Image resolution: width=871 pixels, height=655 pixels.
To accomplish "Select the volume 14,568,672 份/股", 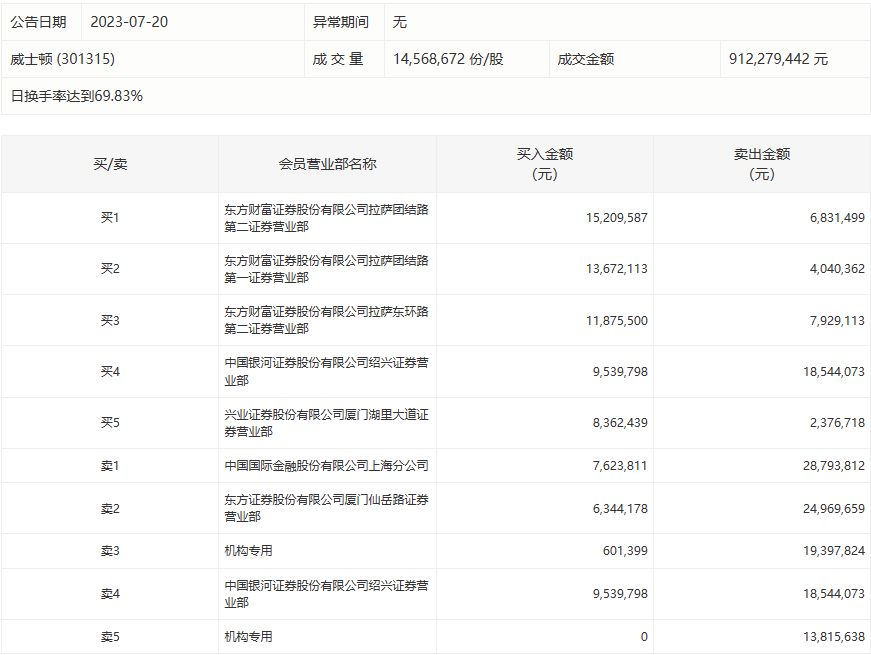I will pos(448,59).
